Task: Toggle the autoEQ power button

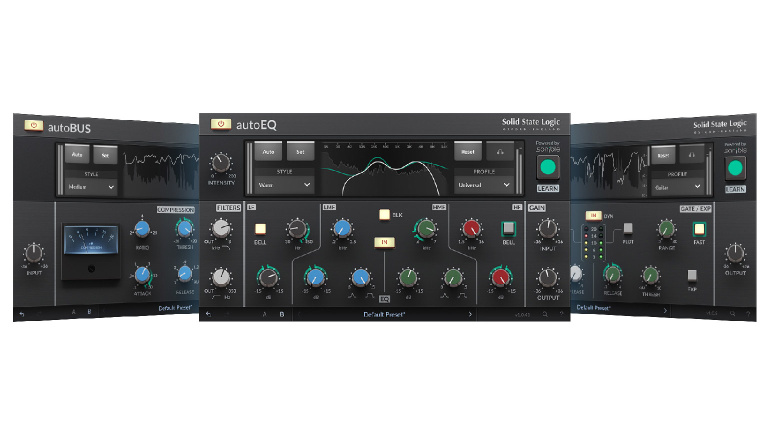Action: (219, 125)
